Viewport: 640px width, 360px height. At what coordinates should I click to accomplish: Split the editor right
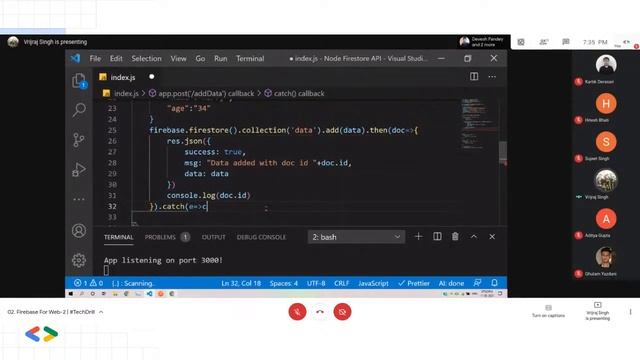(474, 77)
